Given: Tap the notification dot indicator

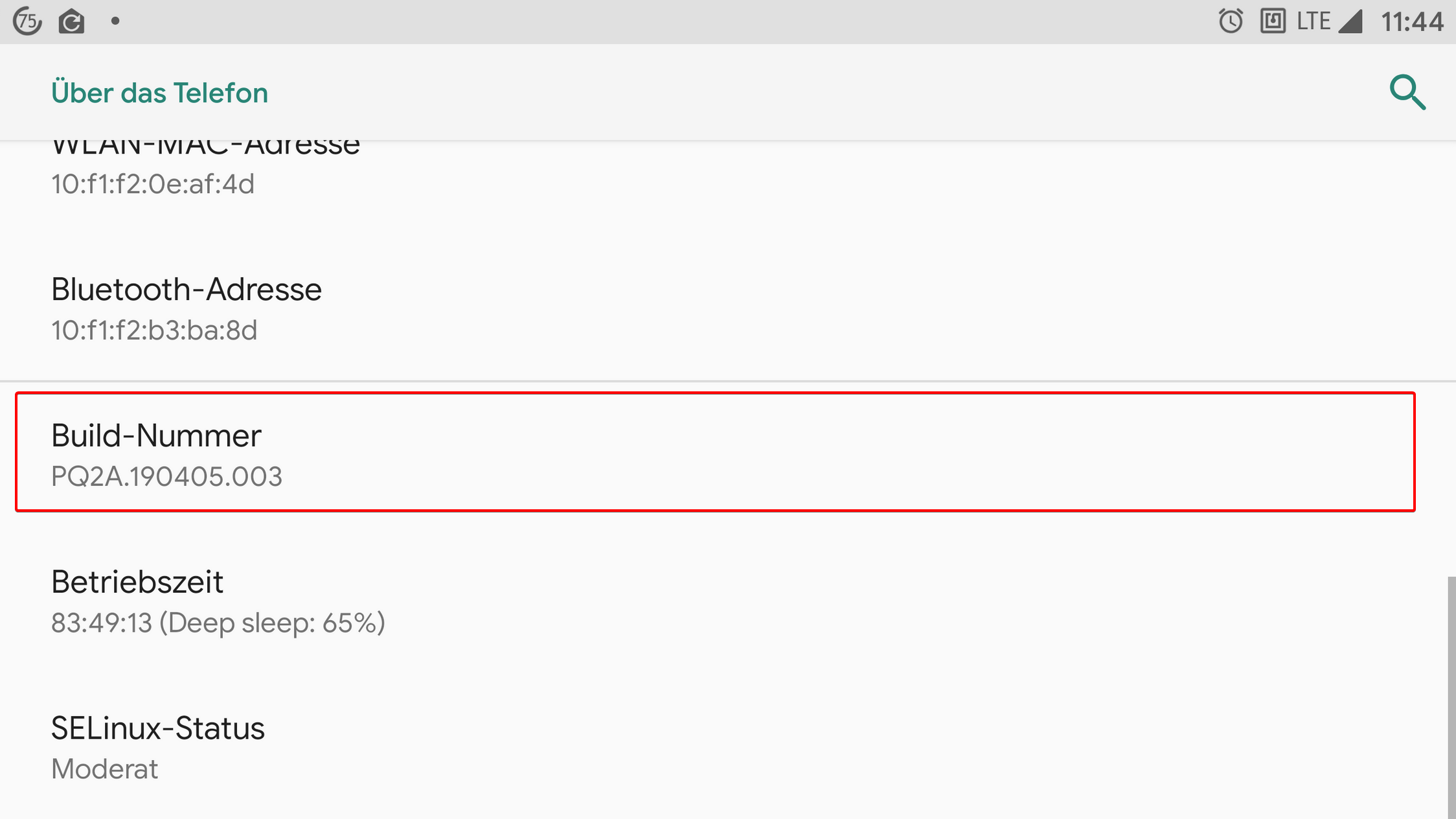Looking at the screenshot, I should click(115, 21).
